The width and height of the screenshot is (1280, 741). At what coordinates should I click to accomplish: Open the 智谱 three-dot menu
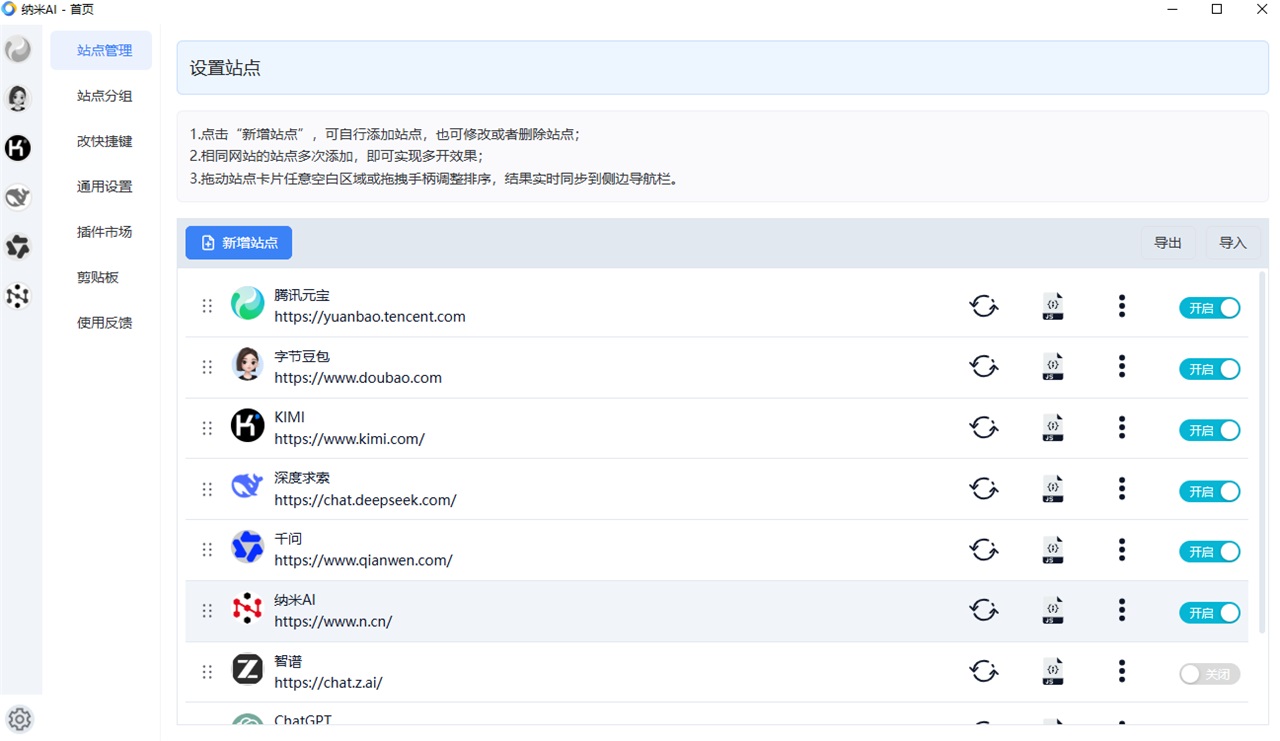tap(1122, 672)
